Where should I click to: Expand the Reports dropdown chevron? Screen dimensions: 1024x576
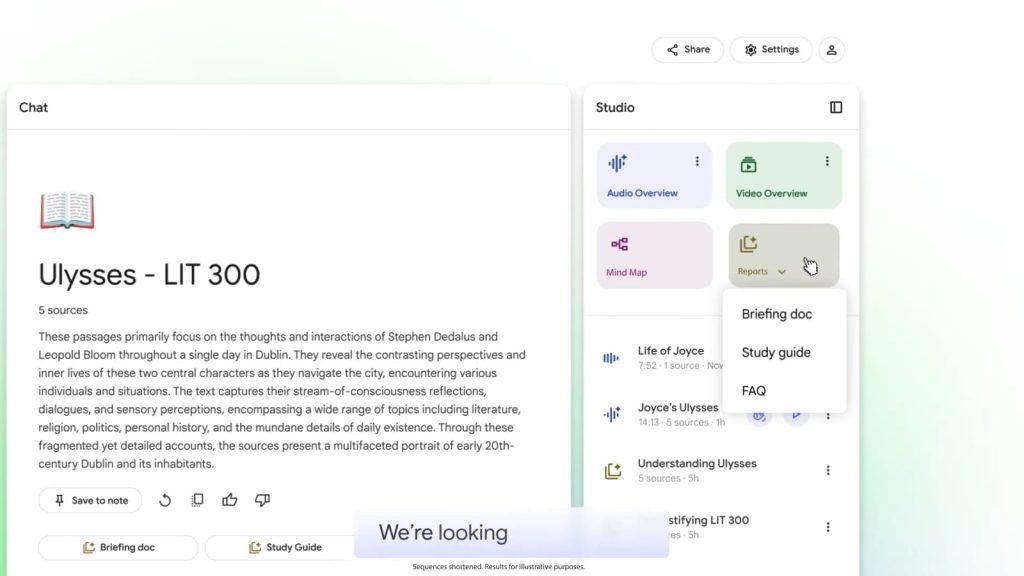pyautogui.click(x=782, y=272)
